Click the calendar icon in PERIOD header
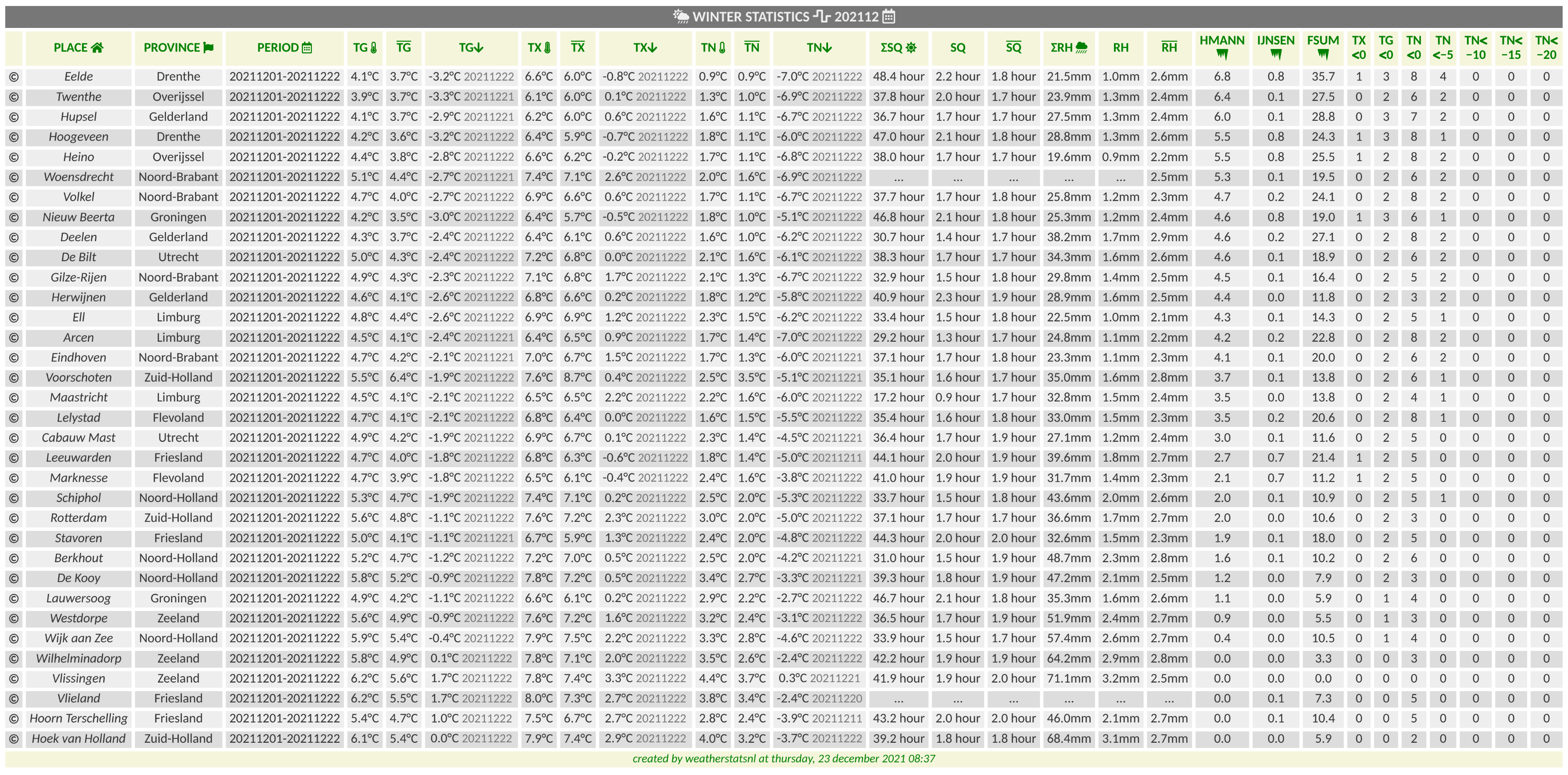Image resolution: width=1568 pixels, height=775 pixels. point(307,47)
